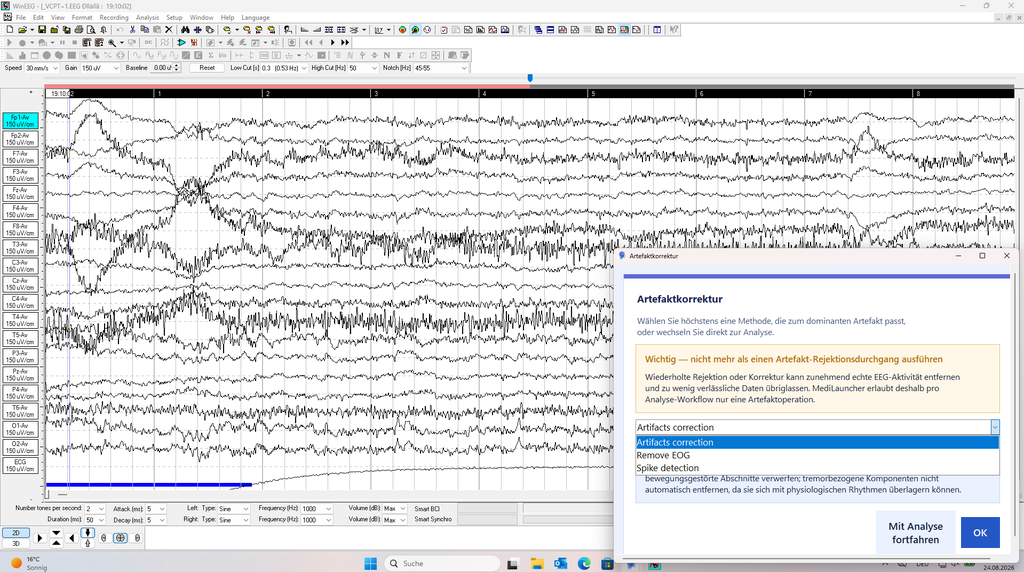Click the rewind double arrow icon

pyautogui.click(x=308, y=42)
